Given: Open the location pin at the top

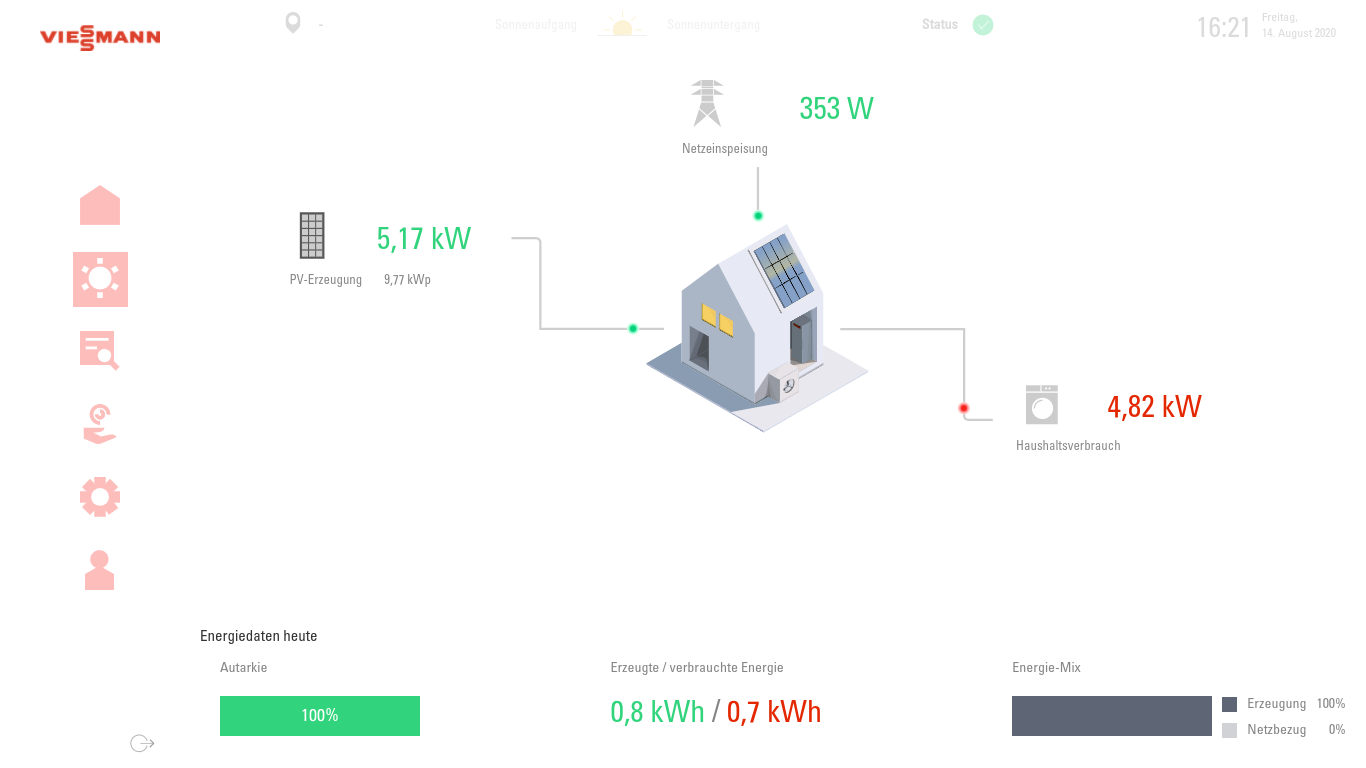Looking at the screenshot, I should pyautogui.click(x=292, y=22).
